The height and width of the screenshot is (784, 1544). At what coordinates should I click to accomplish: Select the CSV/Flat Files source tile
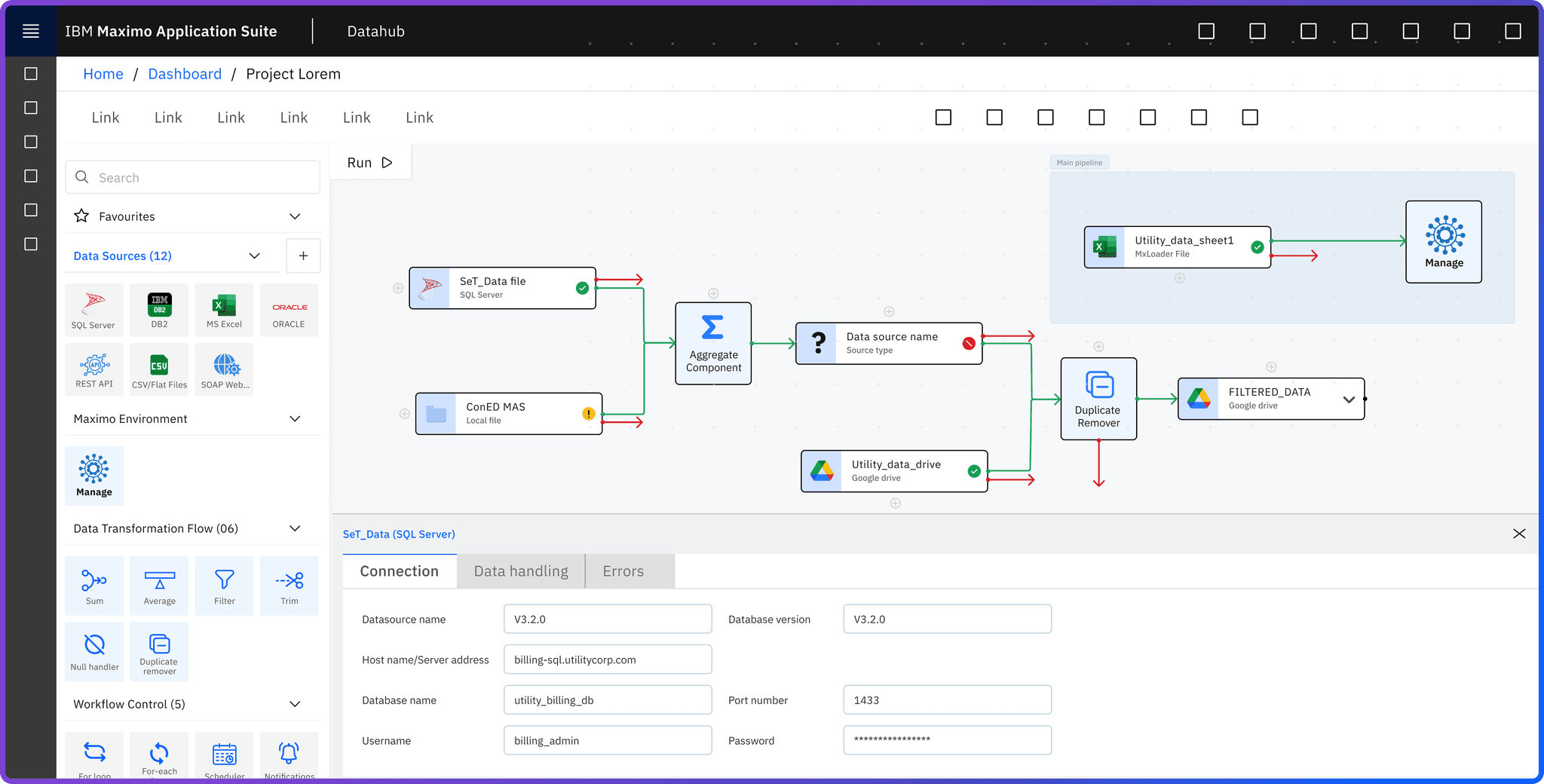click(x=159, y=369)
